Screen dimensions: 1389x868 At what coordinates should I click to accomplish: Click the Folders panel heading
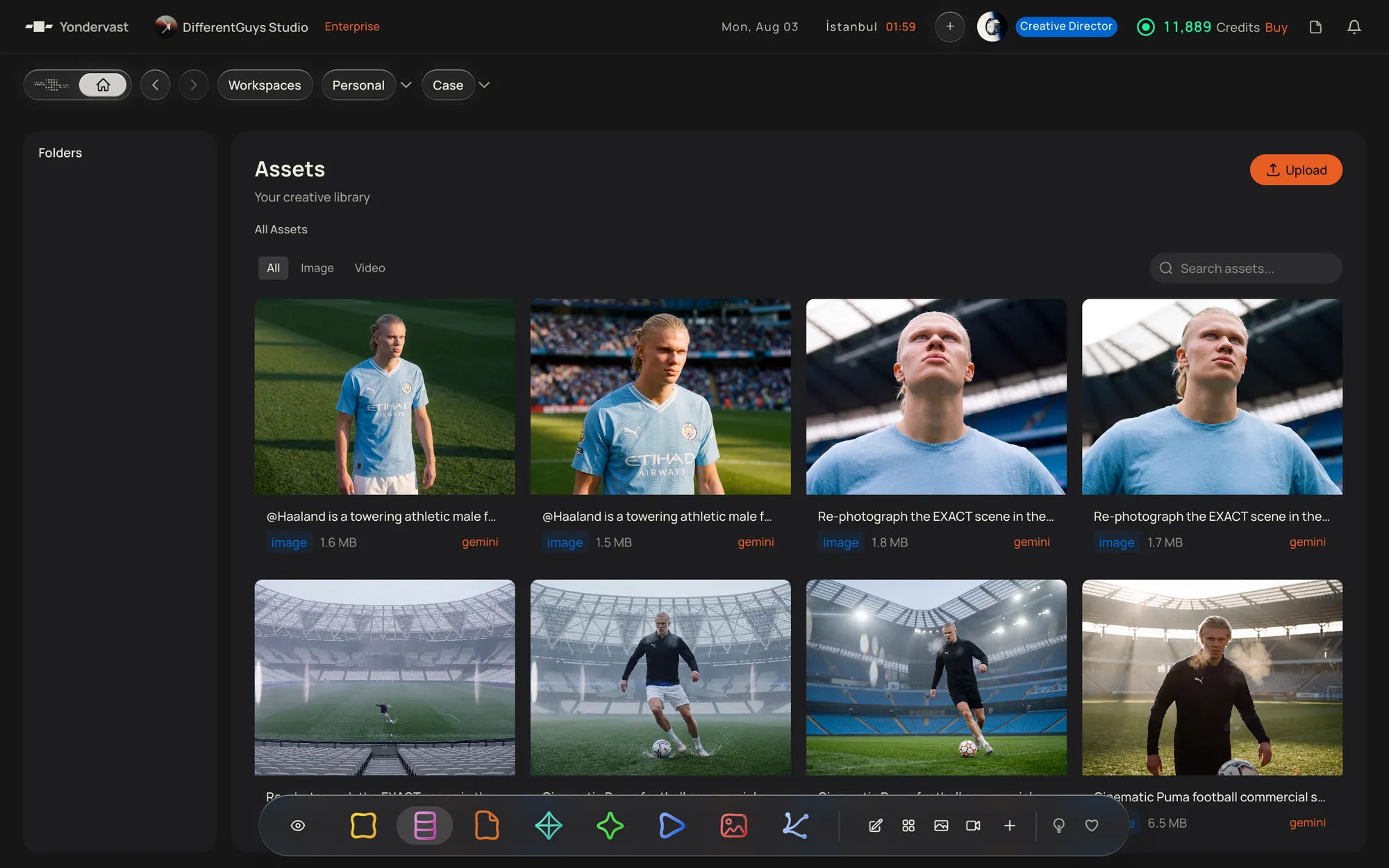coord(60,153)
